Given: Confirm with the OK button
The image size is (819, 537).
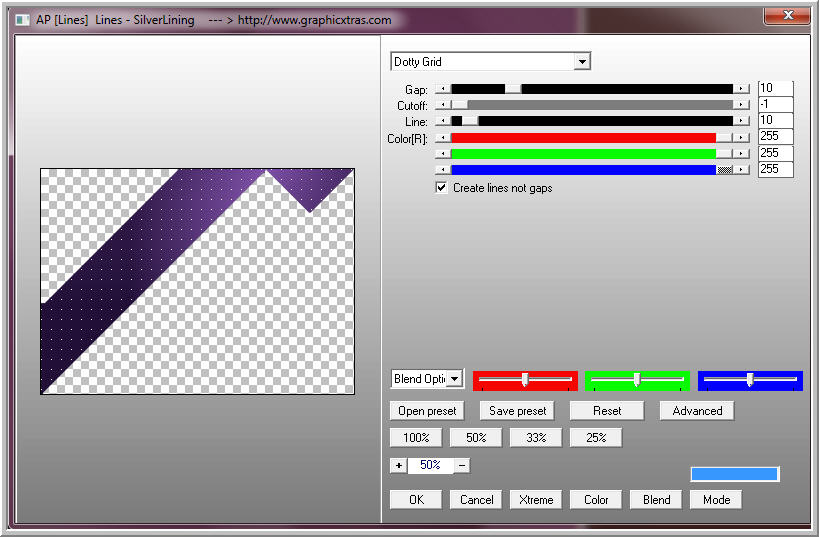Looking at the screenshot, I should [x=416, y=500].
